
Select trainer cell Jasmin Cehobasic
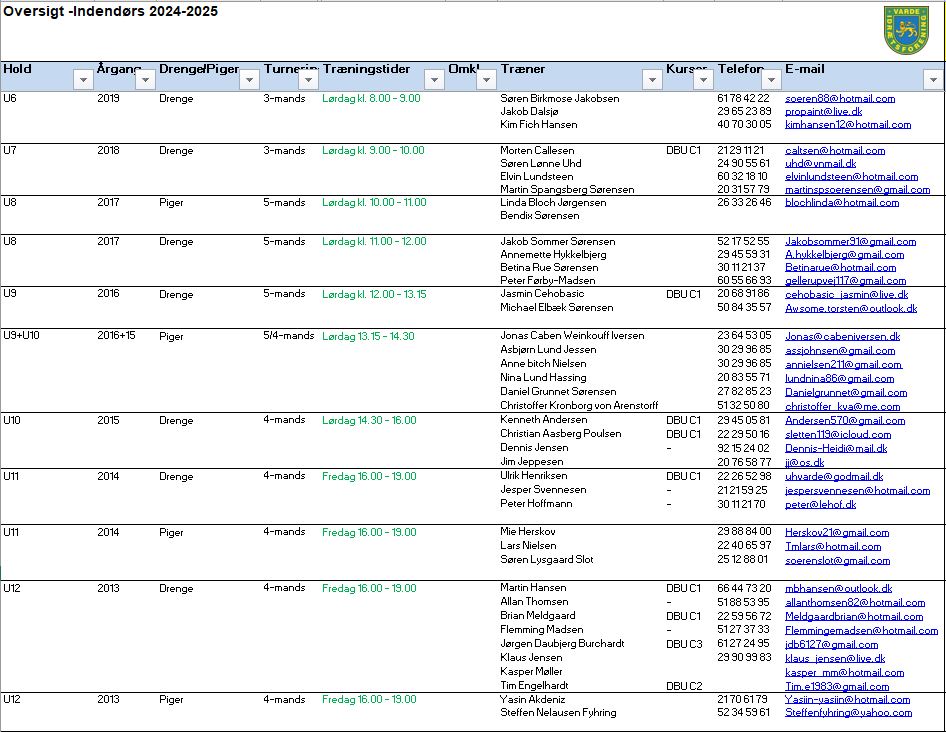point(542,293)
